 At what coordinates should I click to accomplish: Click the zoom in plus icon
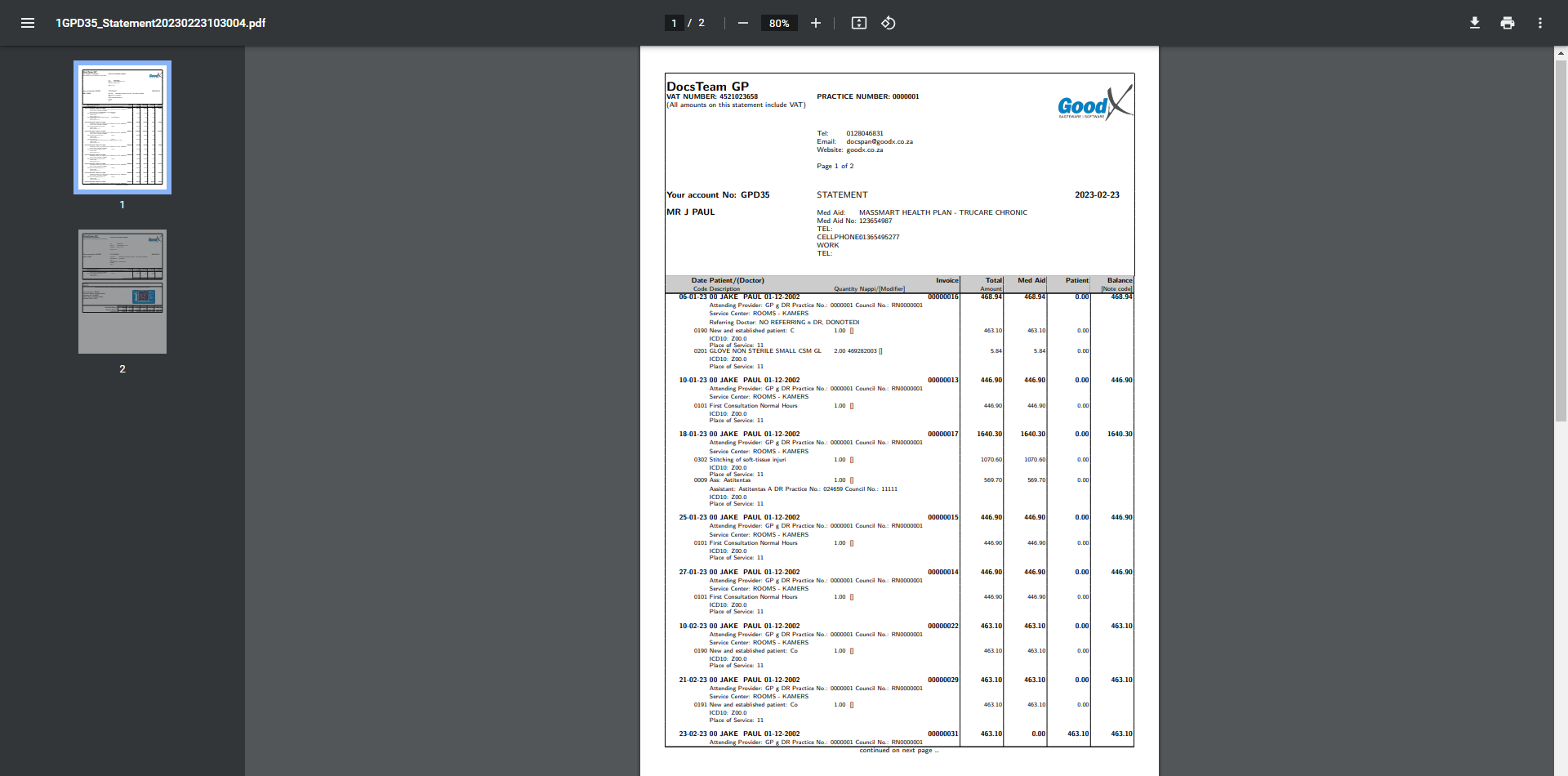[815, 23]
